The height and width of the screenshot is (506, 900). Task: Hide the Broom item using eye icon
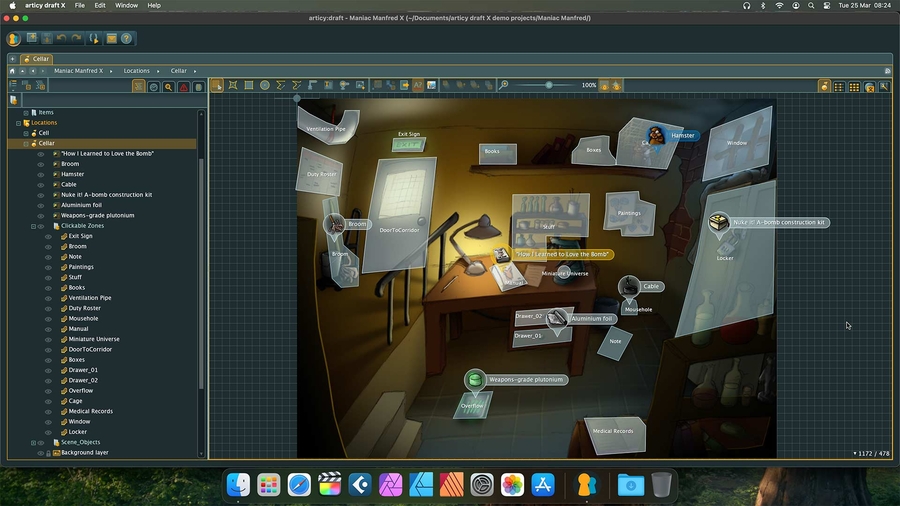41,164
